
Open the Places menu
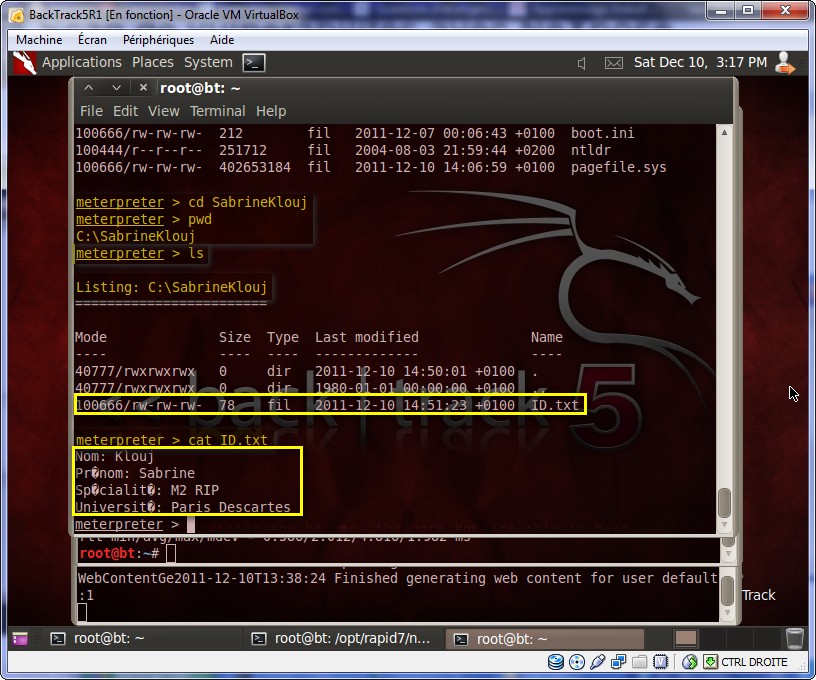[x=152, y=62]
